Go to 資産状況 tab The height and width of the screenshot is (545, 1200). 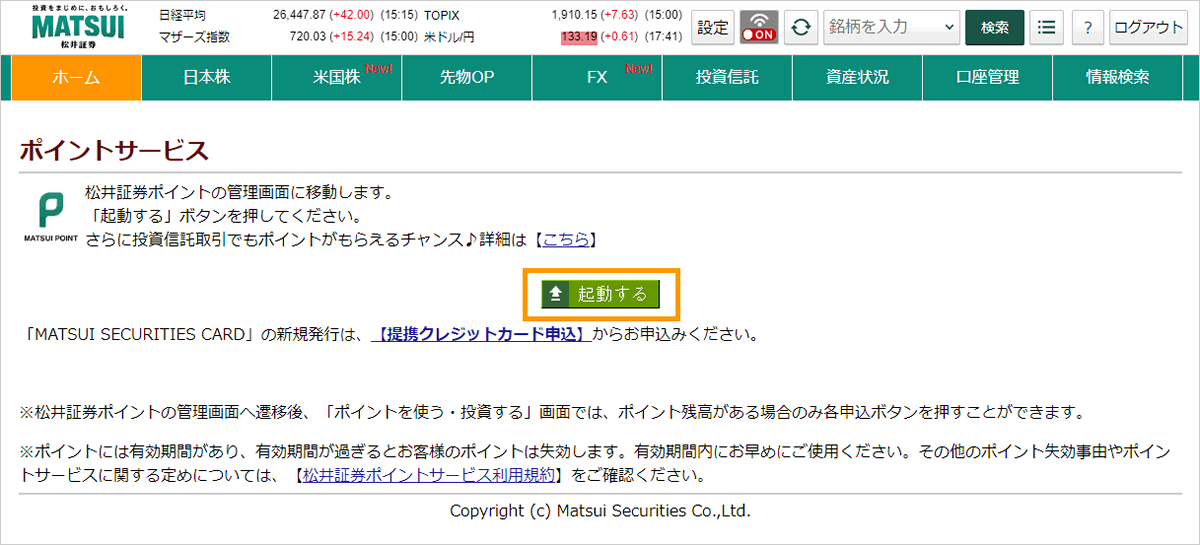pos(857,77)
